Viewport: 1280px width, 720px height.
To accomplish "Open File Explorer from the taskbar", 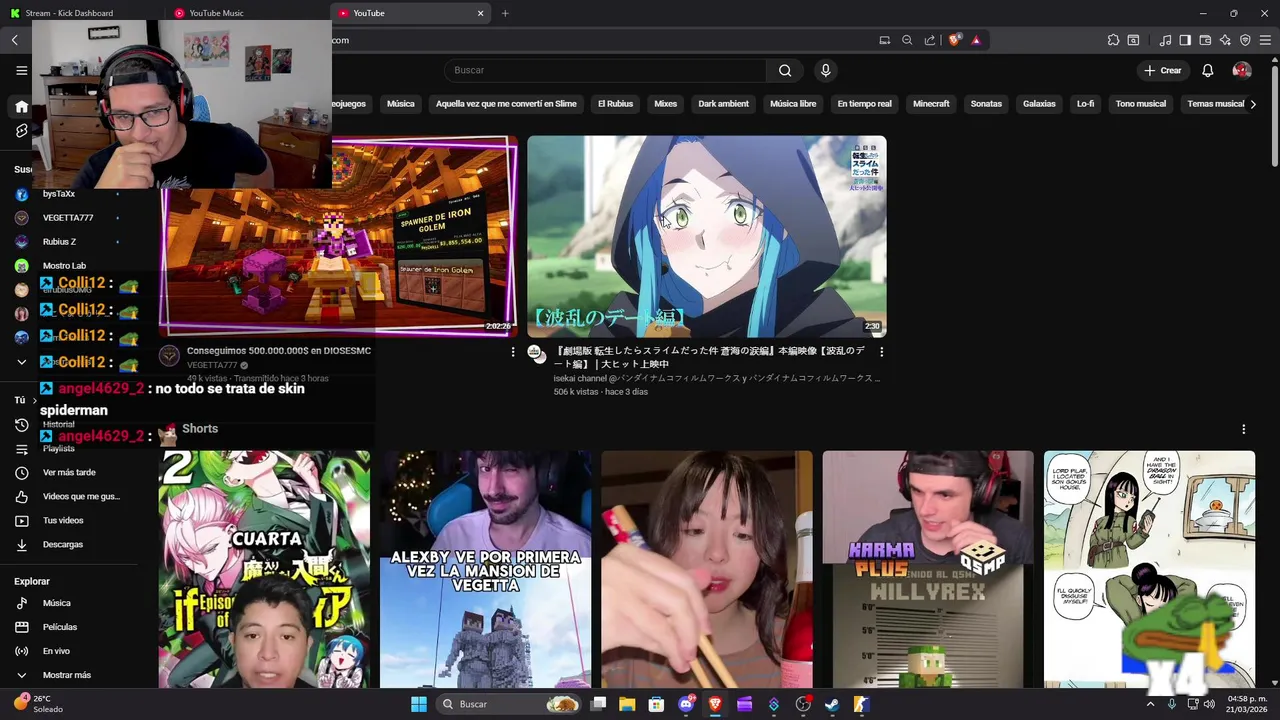I will click(x=627, y=704).
